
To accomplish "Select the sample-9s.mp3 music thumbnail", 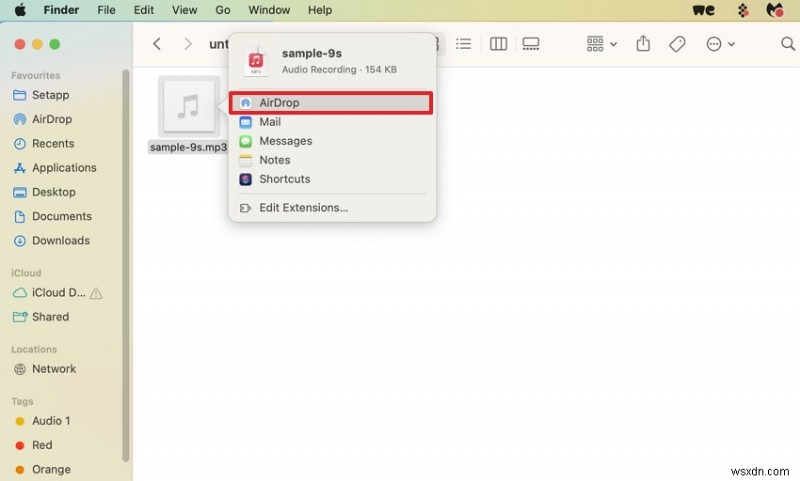I will click(x=189, y=107).
